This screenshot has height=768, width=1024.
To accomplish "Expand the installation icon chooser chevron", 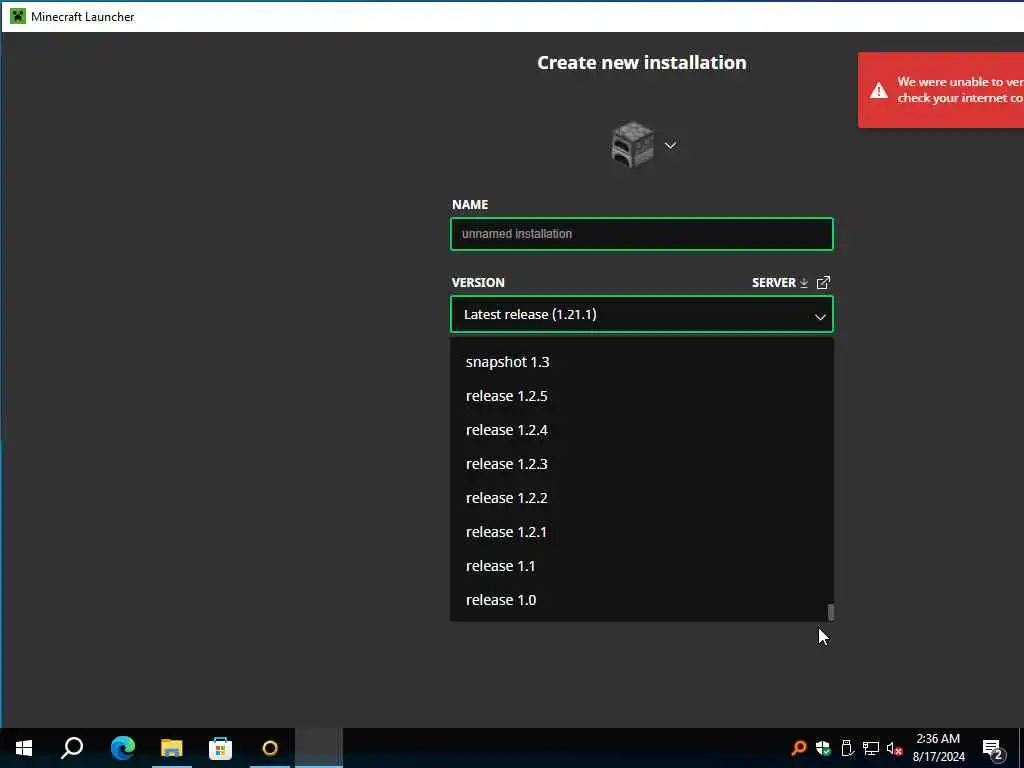I will 670,145.
